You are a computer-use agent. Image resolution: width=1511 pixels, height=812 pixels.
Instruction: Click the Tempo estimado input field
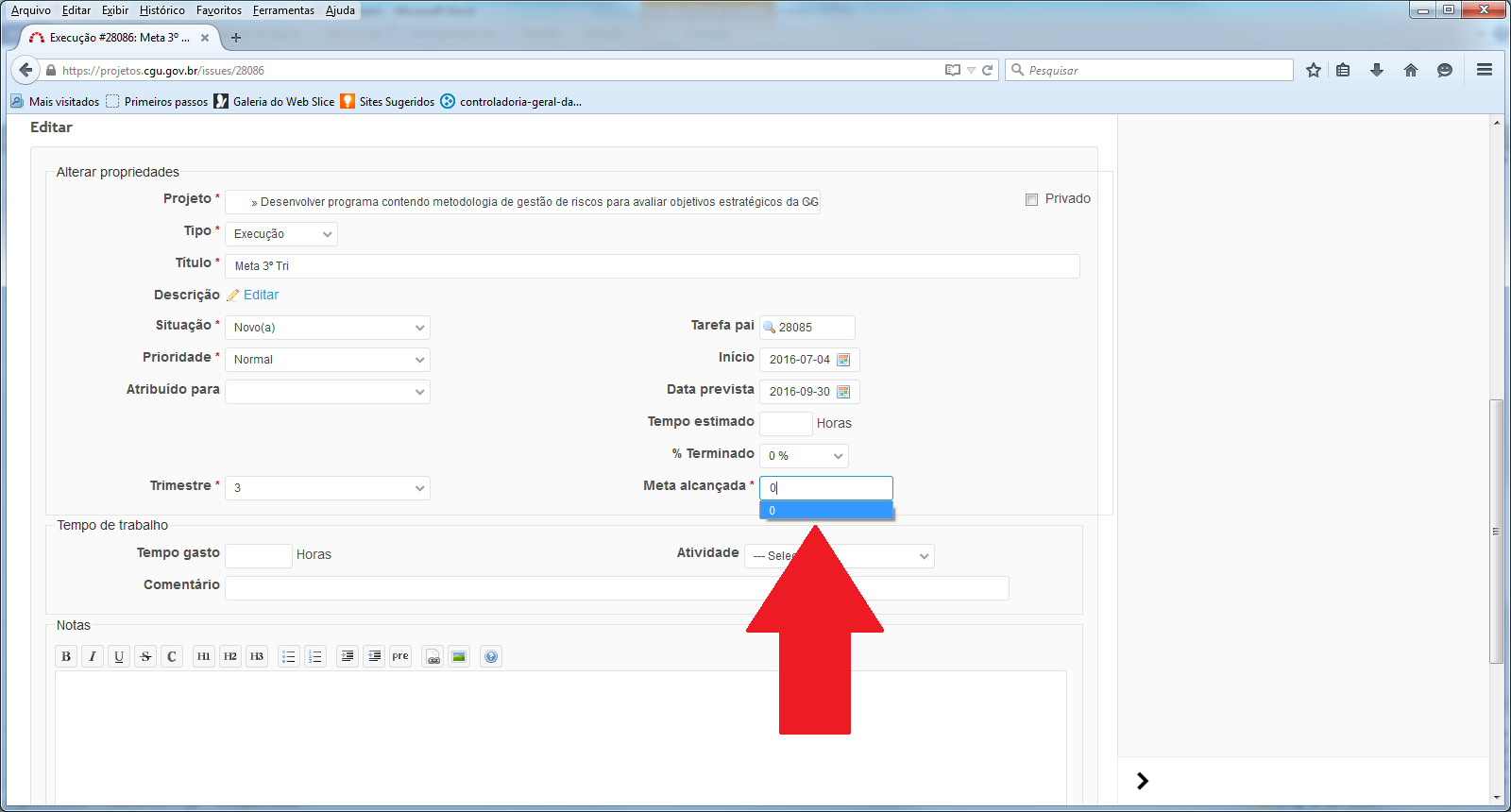tap(785, 424)
